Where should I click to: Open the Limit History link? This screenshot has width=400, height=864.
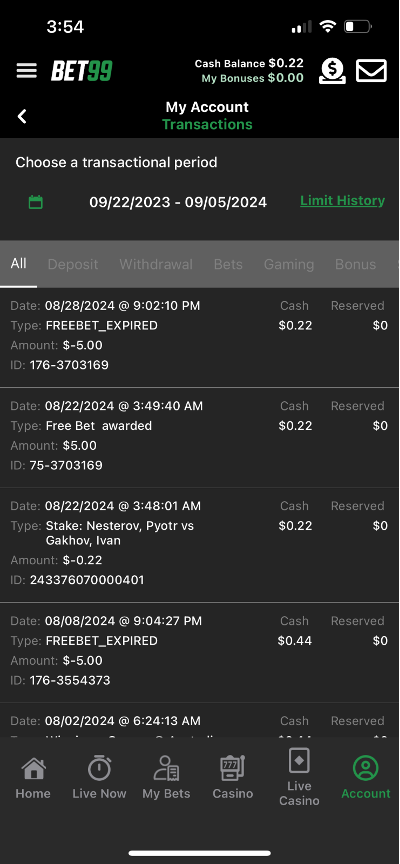pos(342,201)
